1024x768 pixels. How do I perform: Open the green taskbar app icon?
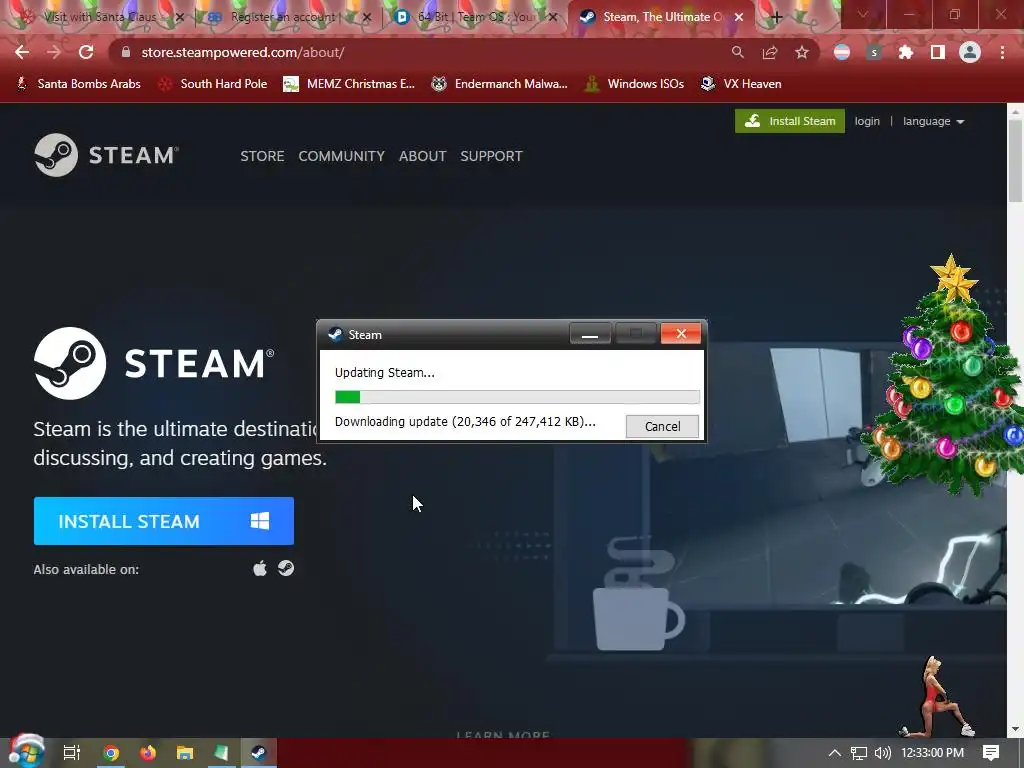pyautogui.click(x=221, y=753)
